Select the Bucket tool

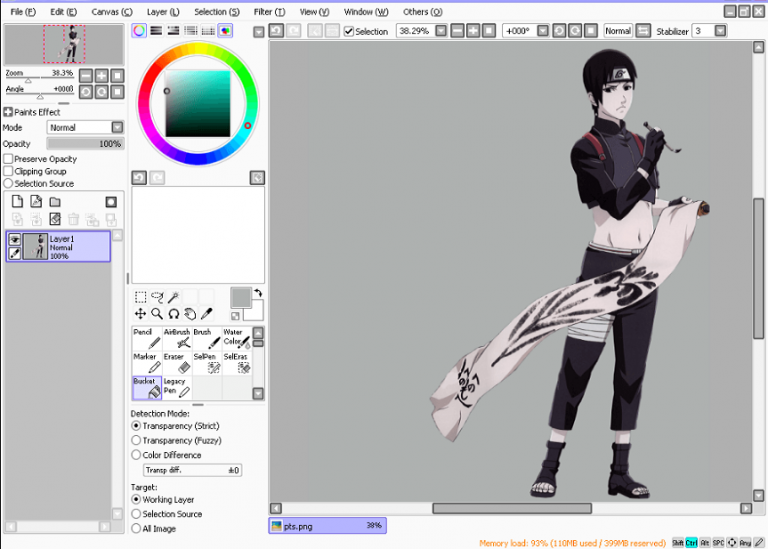coord(147,388)
